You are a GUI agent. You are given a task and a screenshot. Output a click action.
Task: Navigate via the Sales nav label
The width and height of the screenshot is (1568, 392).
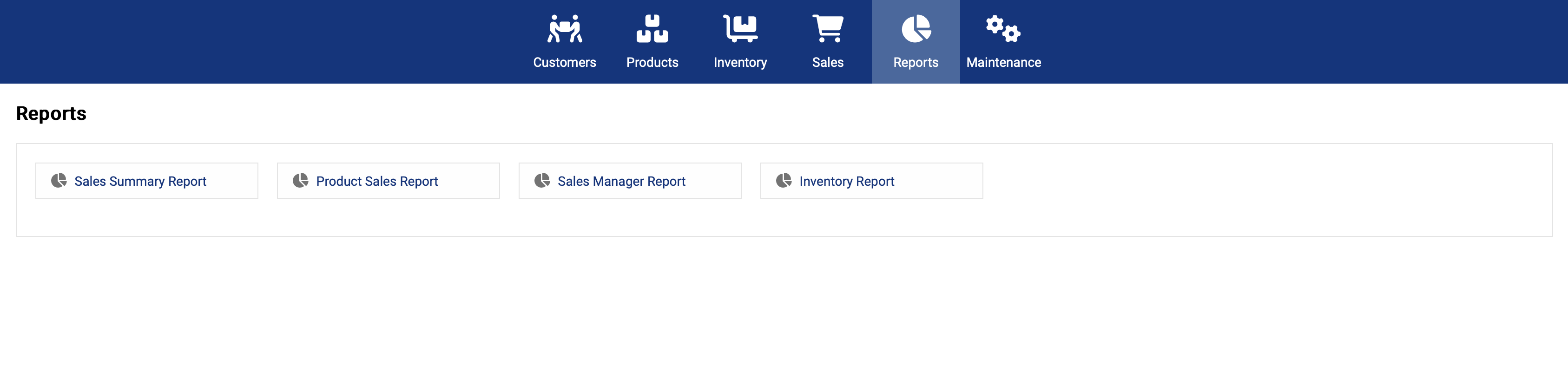pyautogui.click(x=828, y=63)
